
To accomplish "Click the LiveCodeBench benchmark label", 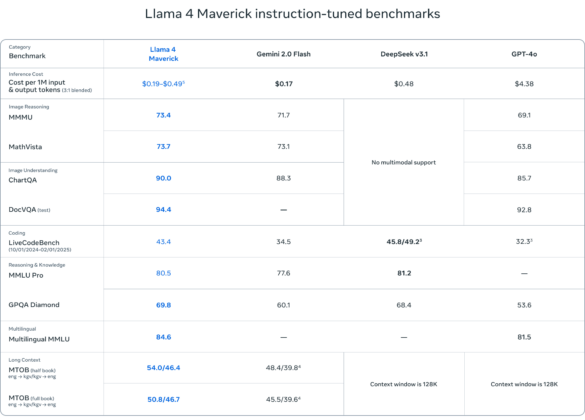I will coord(34,242).
